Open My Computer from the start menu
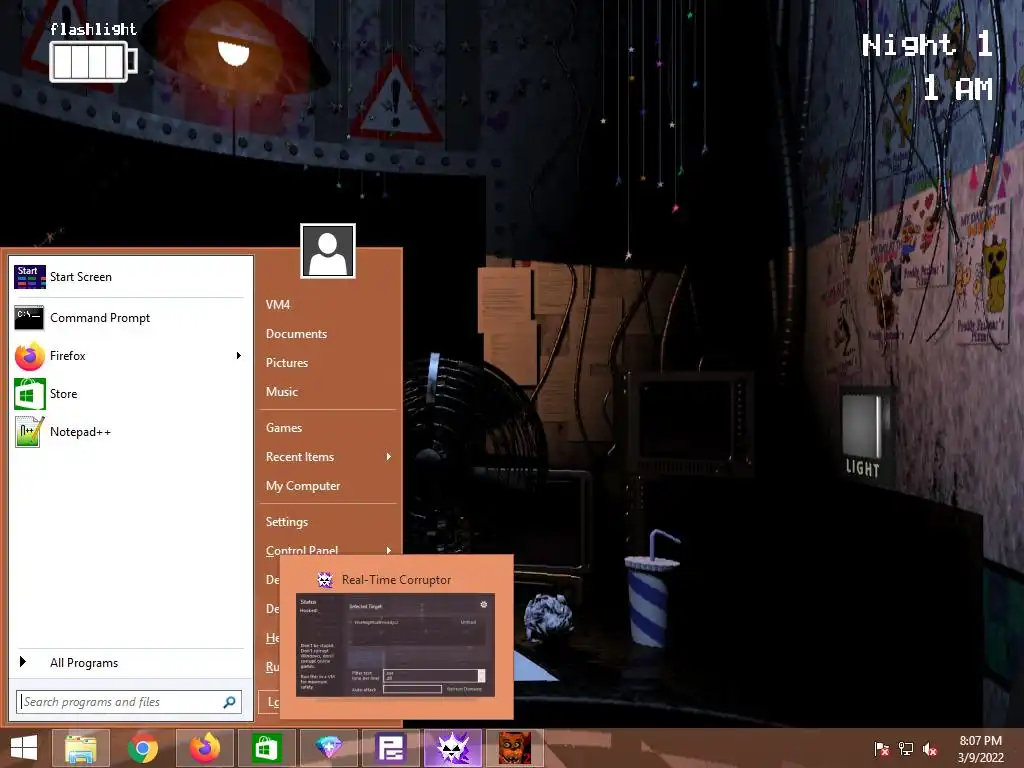This screenshot has height=768, width=1024. pyautogui.click(x=303, y=486)
